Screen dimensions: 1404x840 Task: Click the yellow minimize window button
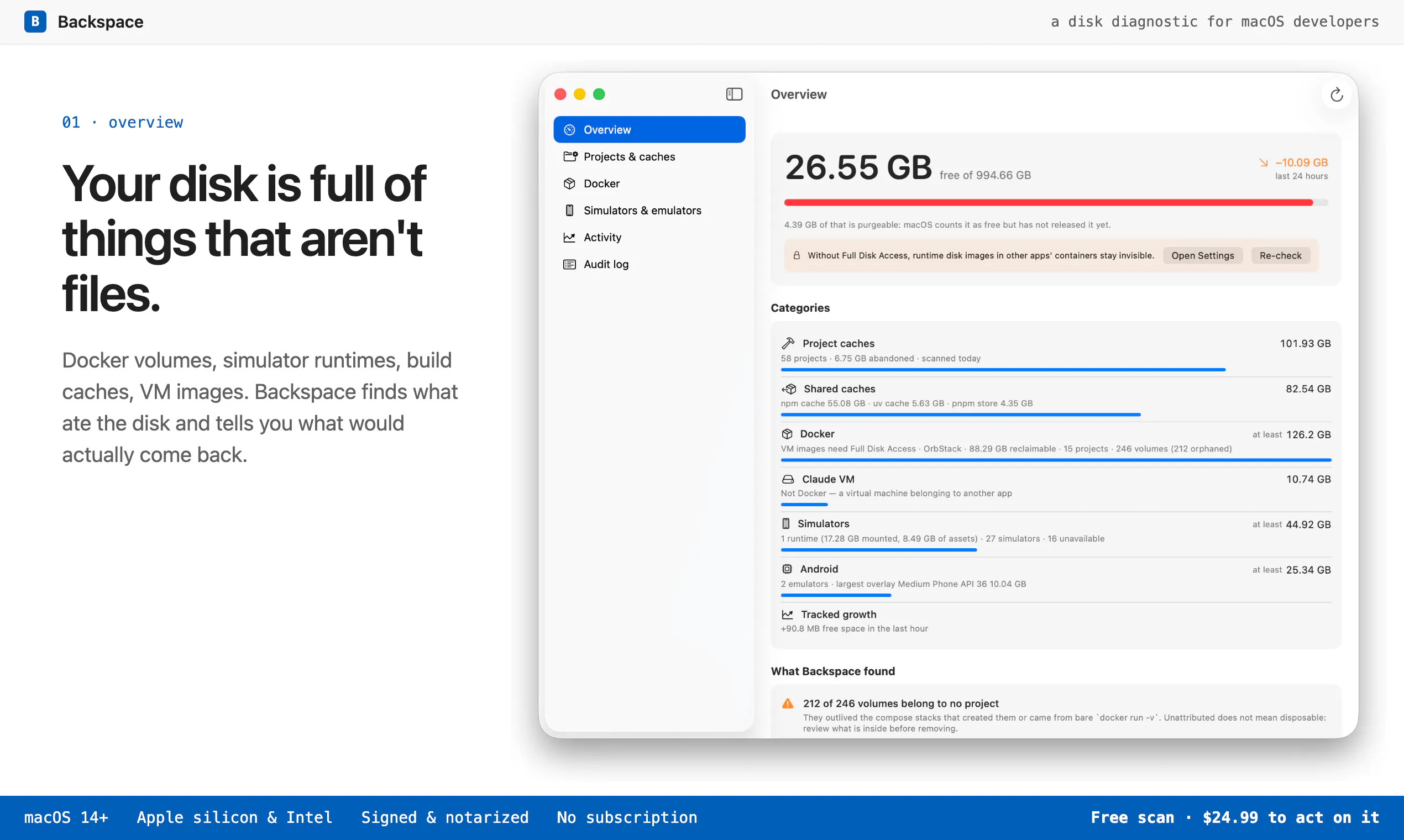[580, 94]
